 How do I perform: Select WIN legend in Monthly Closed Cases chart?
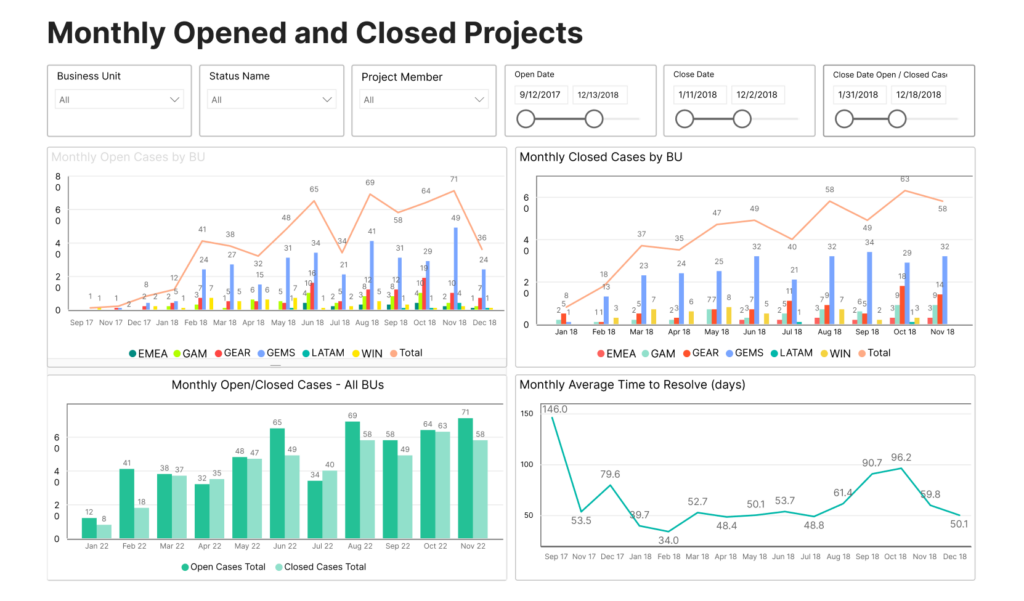[x=836, y=353]
